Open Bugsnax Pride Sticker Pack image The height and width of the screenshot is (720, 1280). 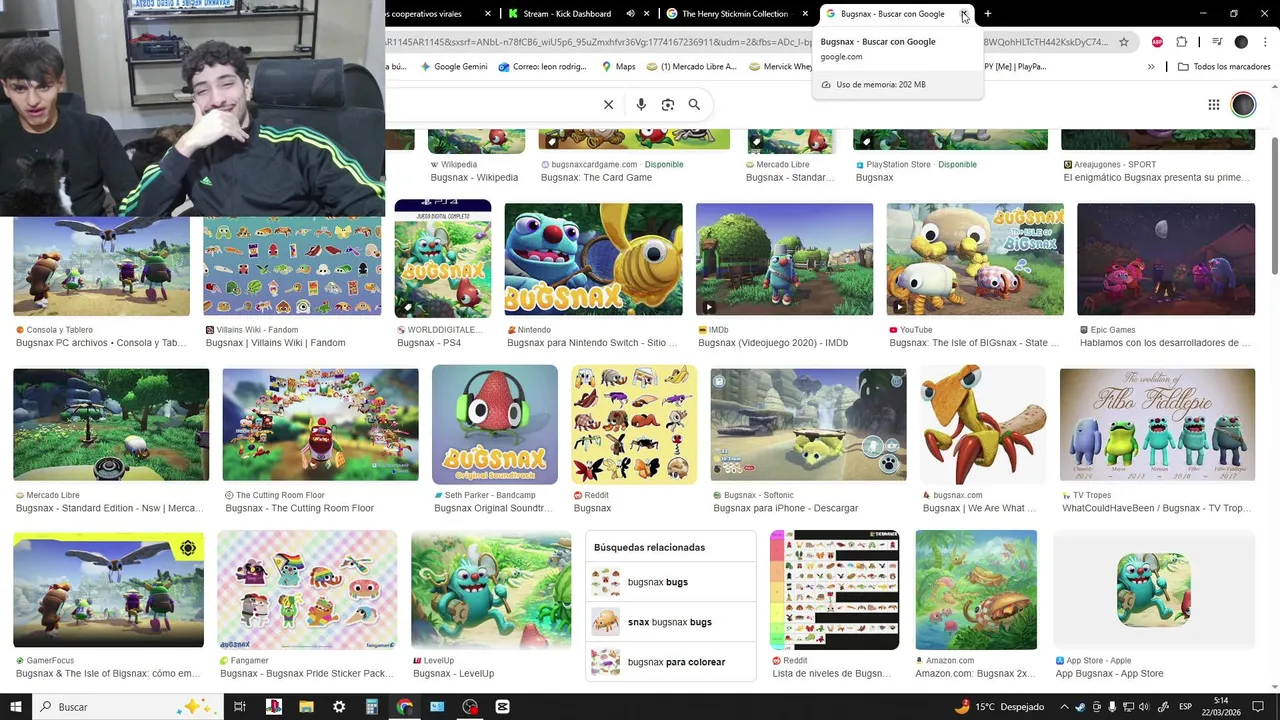[307, 590]
